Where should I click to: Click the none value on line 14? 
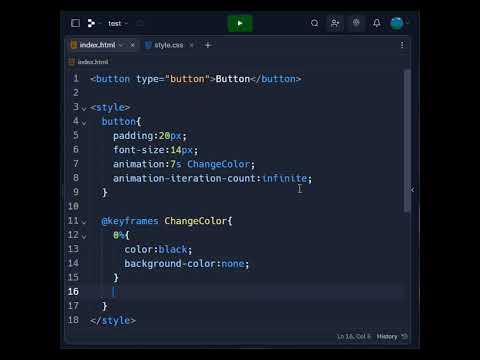(x=233, y=264)
